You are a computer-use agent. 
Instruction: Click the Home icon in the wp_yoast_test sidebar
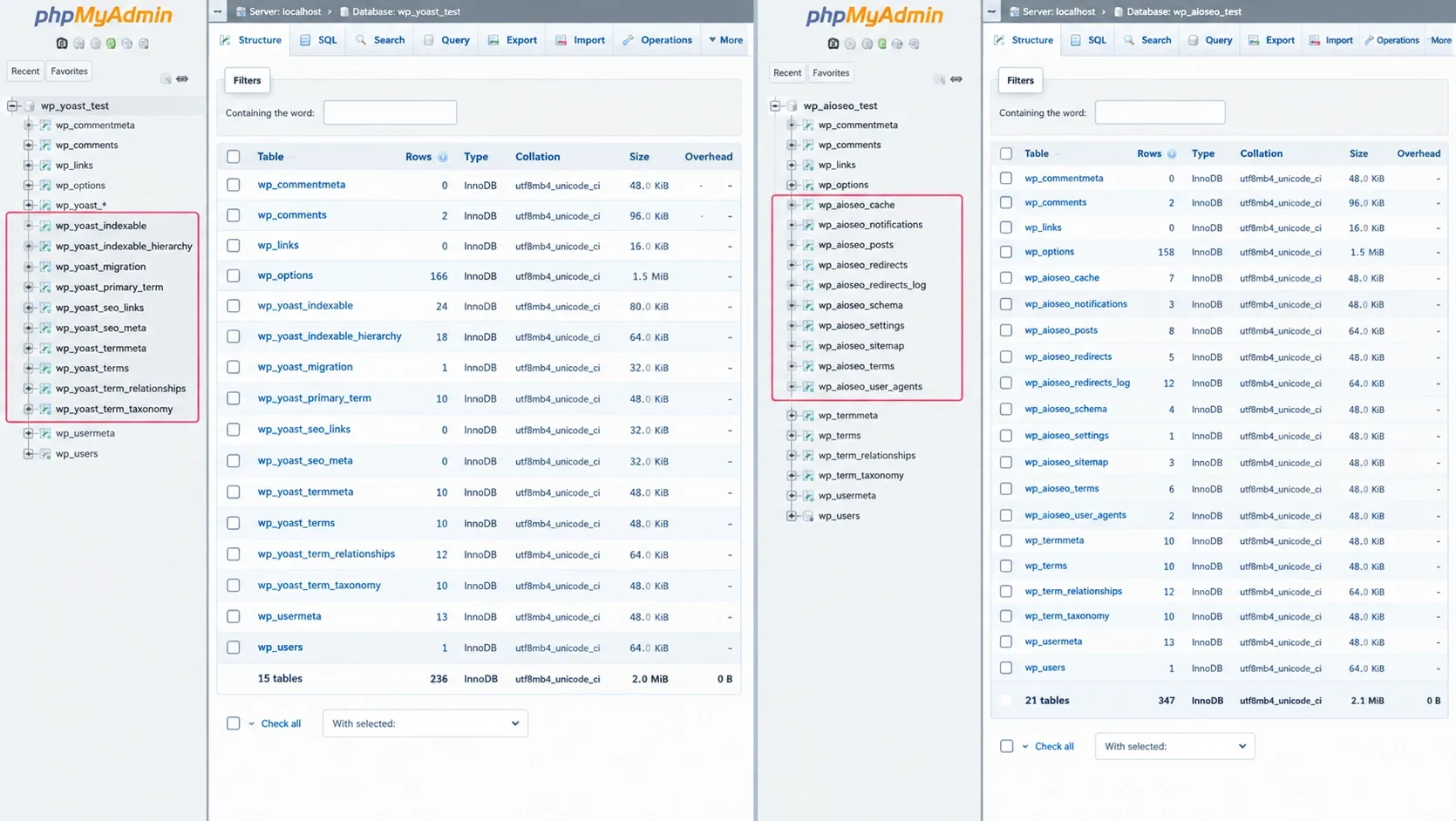coord(62,44)
